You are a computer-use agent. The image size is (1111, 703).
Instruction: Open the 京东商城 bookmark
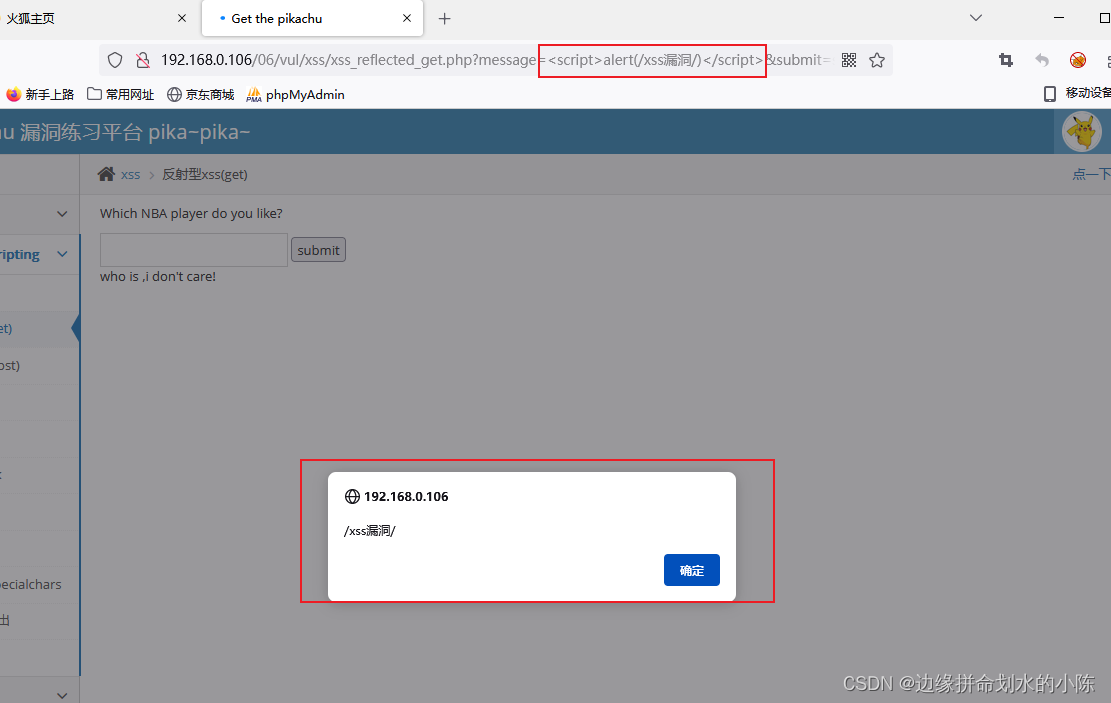point(201,94)
